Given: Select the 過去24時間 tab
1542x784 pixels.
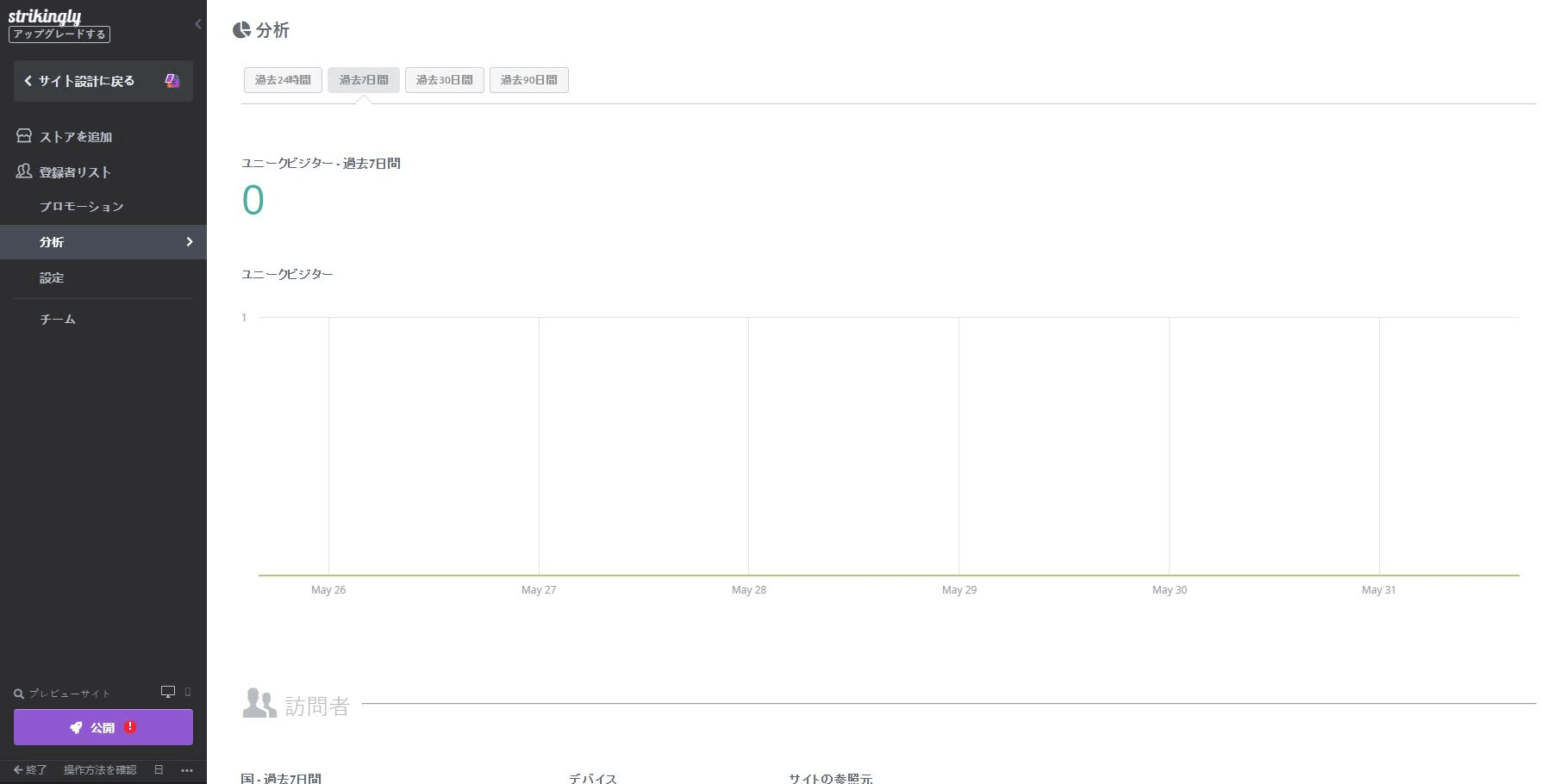Looking at the screenshot, I should [x=283, y=80].
